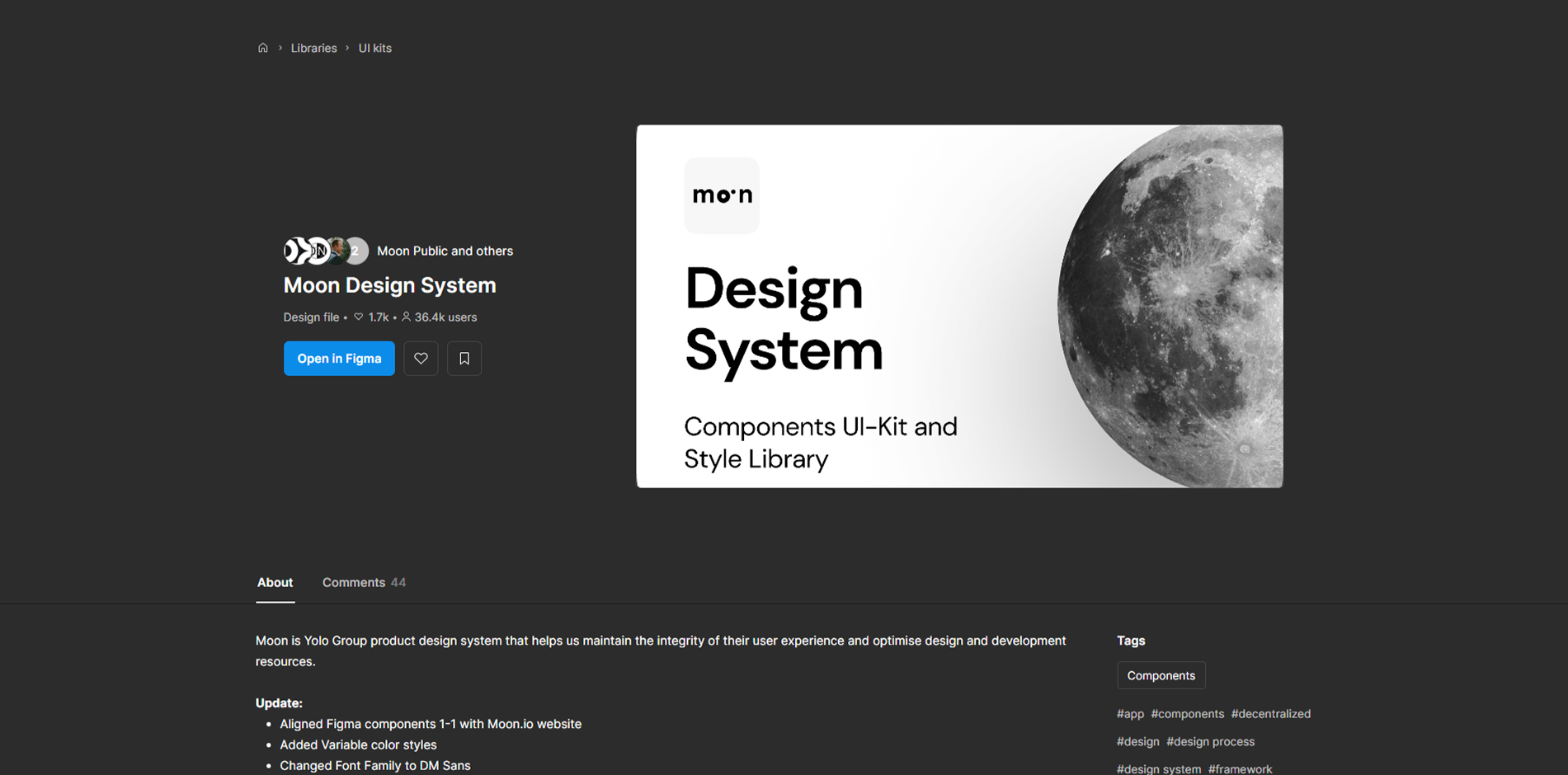This screenshot has width=1568, height=775.
Task: Save the file with bookmark icon
Action: (464, 359)
